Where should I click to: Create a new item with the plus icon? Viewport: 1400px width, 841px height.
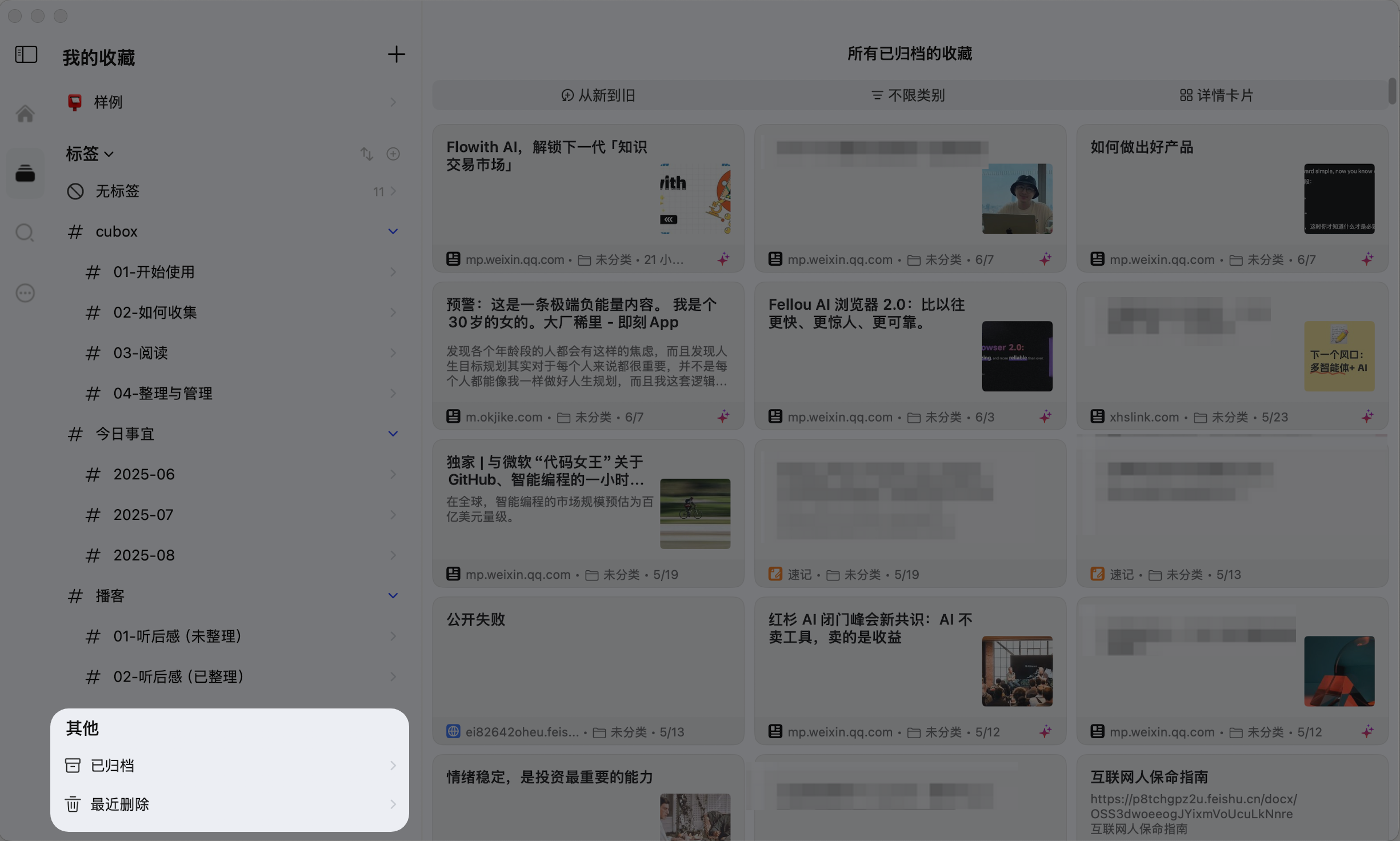(x=397, y=54)
